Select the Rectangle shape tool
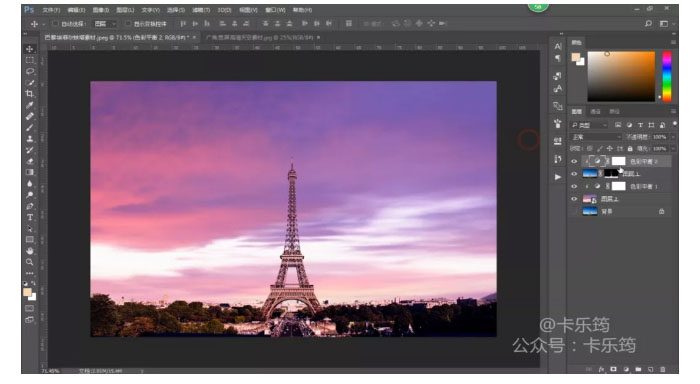Viewport: 700px width, 384px height. [x=30, y=240]
